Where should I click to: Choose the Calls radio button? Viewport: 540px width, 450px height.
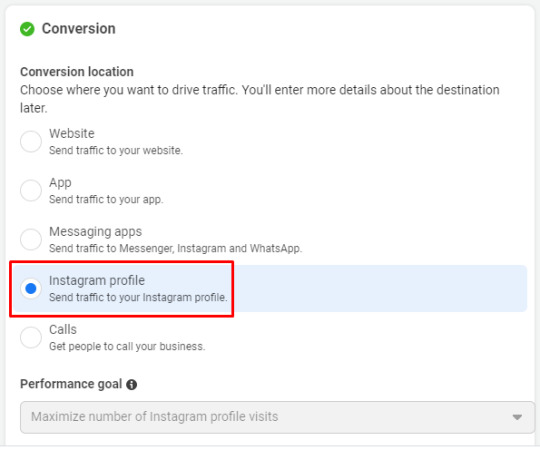[31, 337]
